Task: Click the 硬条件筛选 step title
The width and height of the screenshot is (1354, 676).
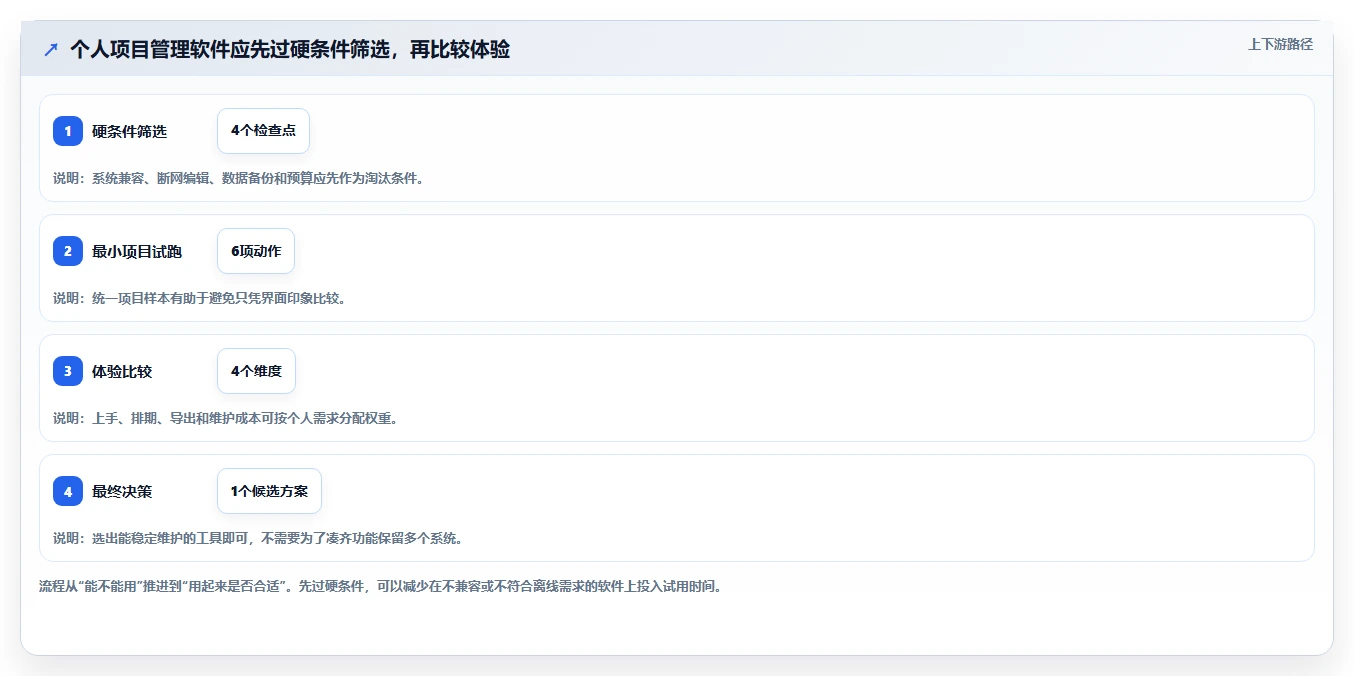Action: point(129,131)
